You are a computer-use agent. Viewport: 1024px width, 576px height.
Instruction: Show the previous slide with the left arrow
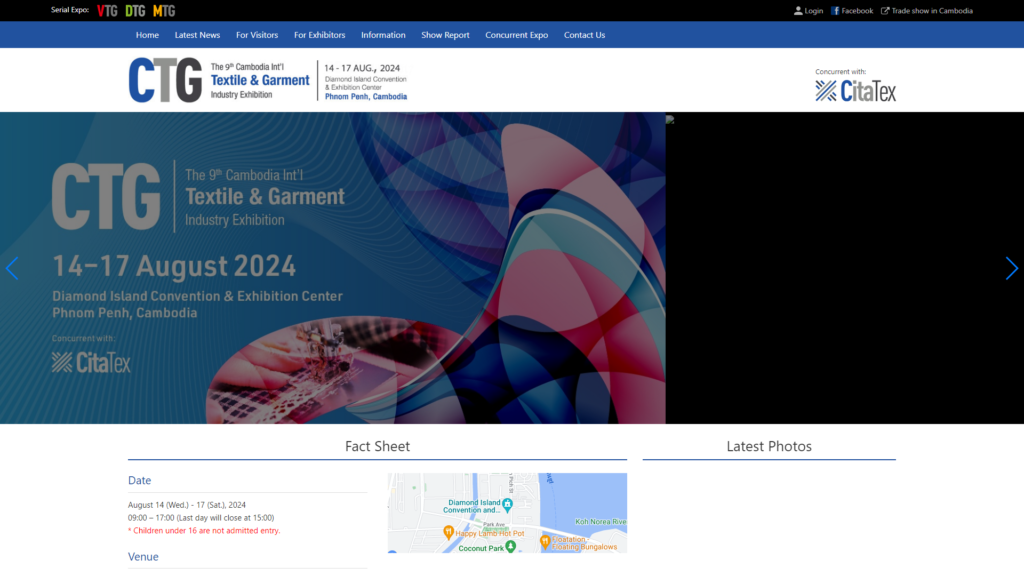coord(12,268)
